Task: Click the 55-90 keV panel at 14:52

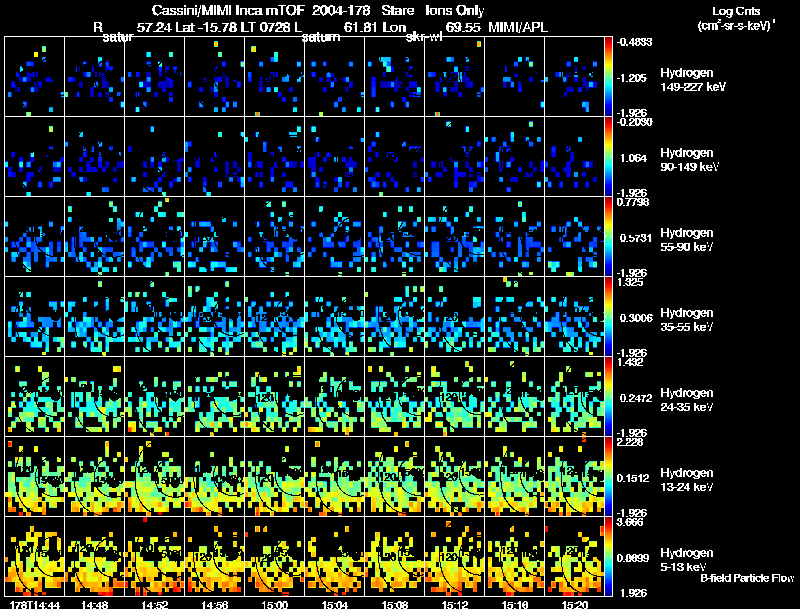Action: [x=154, y=236]
